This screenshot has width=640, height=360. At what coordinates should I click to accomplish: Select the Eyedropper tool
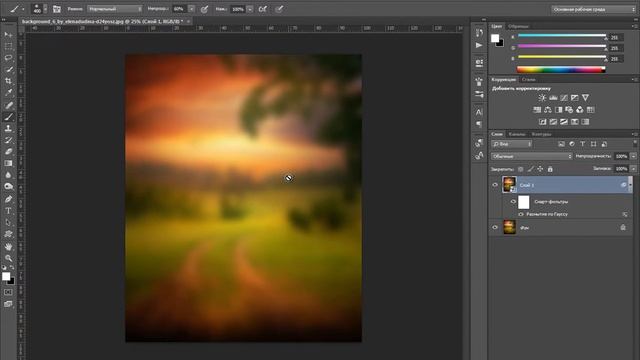point(8,93)
